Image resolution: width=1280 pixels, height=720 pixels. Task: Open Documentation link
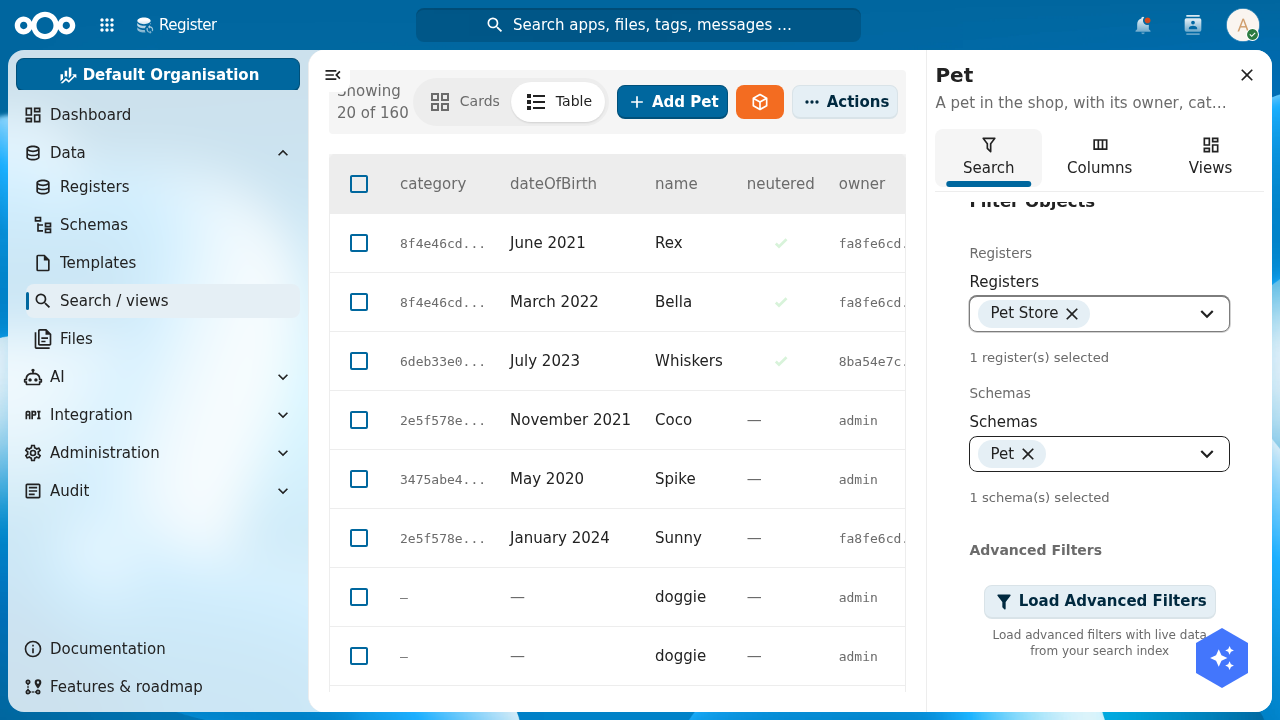(x=160, y=649)
